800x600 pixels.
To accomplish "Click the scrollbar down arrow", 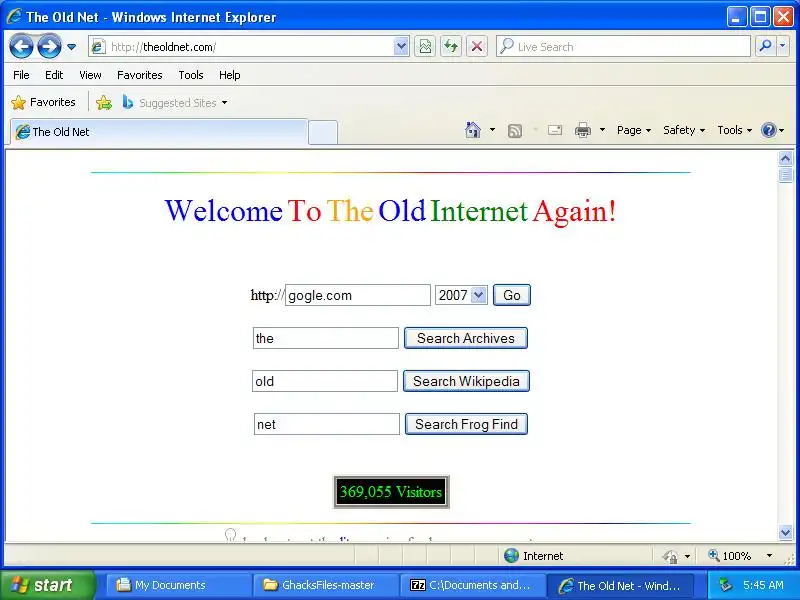I will [x=786, y=533].
